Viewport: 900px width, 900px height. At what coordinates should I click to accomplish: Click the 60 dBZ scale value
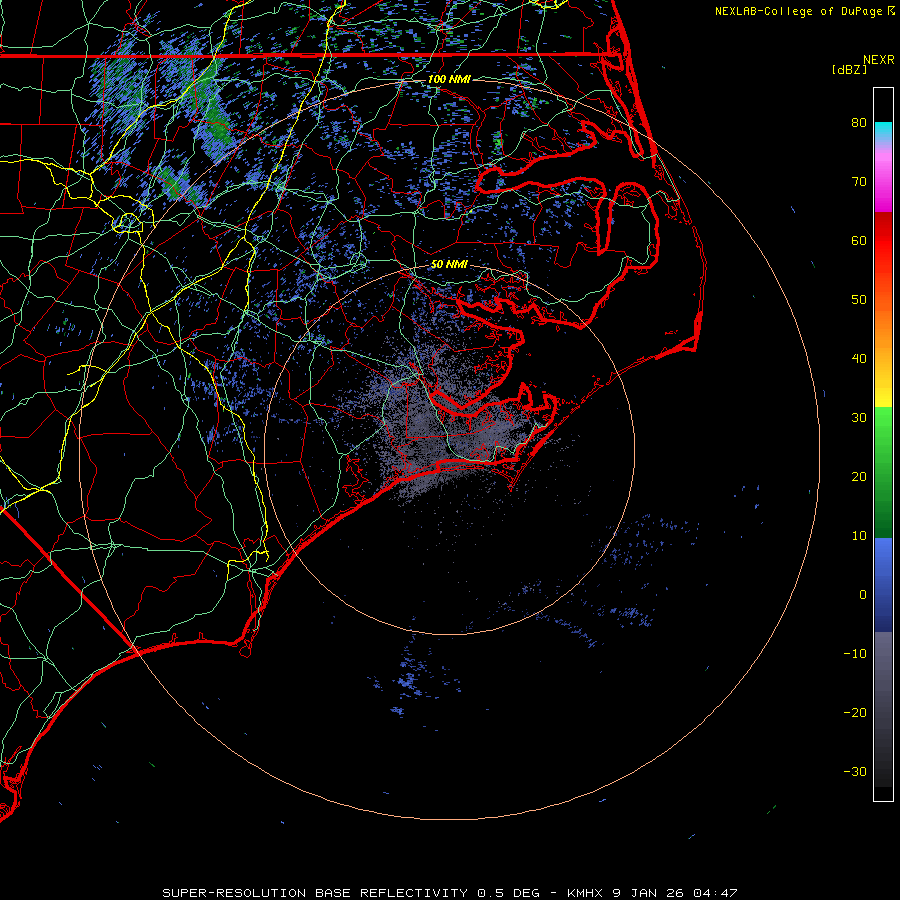[859, 241]
